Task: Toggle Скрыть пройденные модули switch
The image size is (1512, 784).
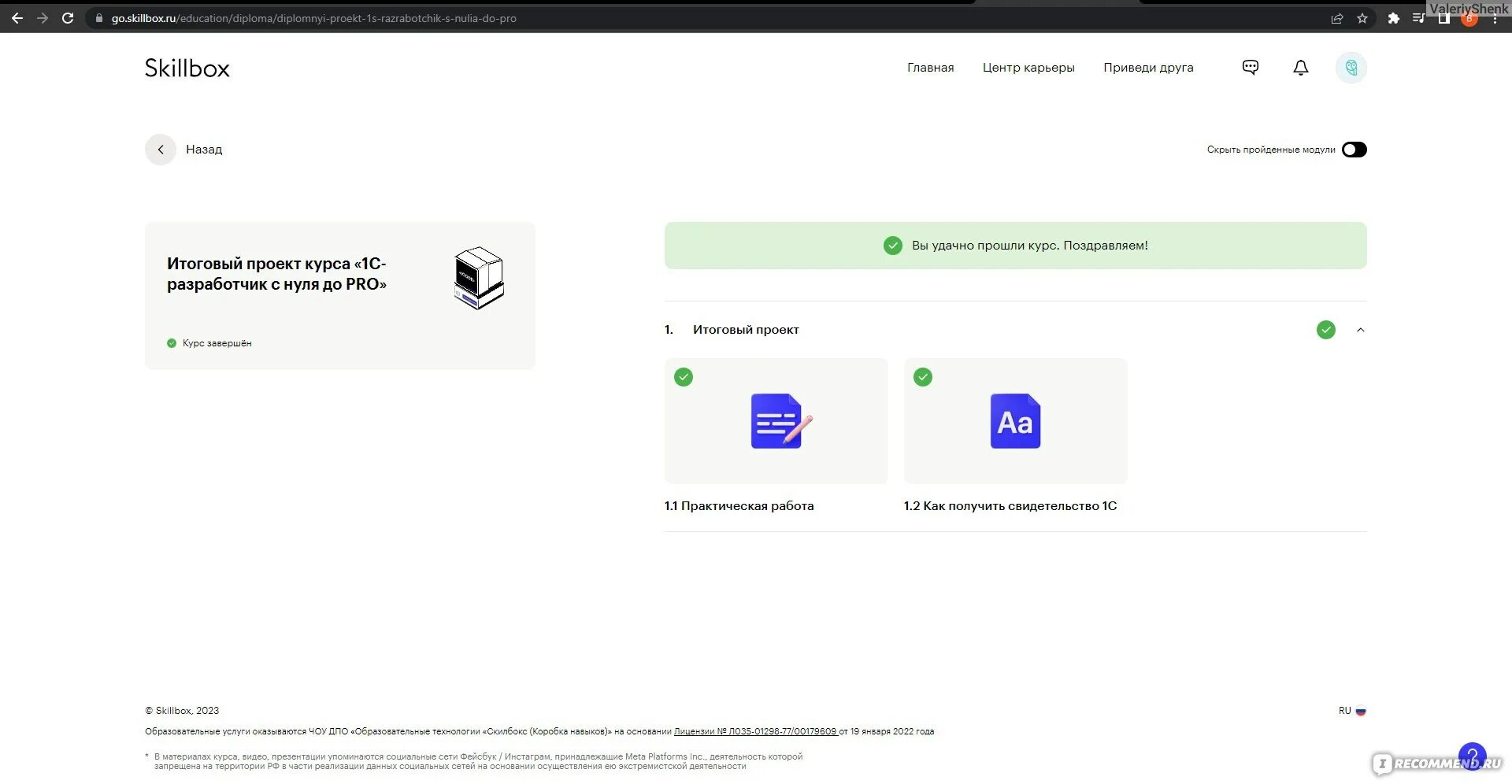Action: [1354, 150]
